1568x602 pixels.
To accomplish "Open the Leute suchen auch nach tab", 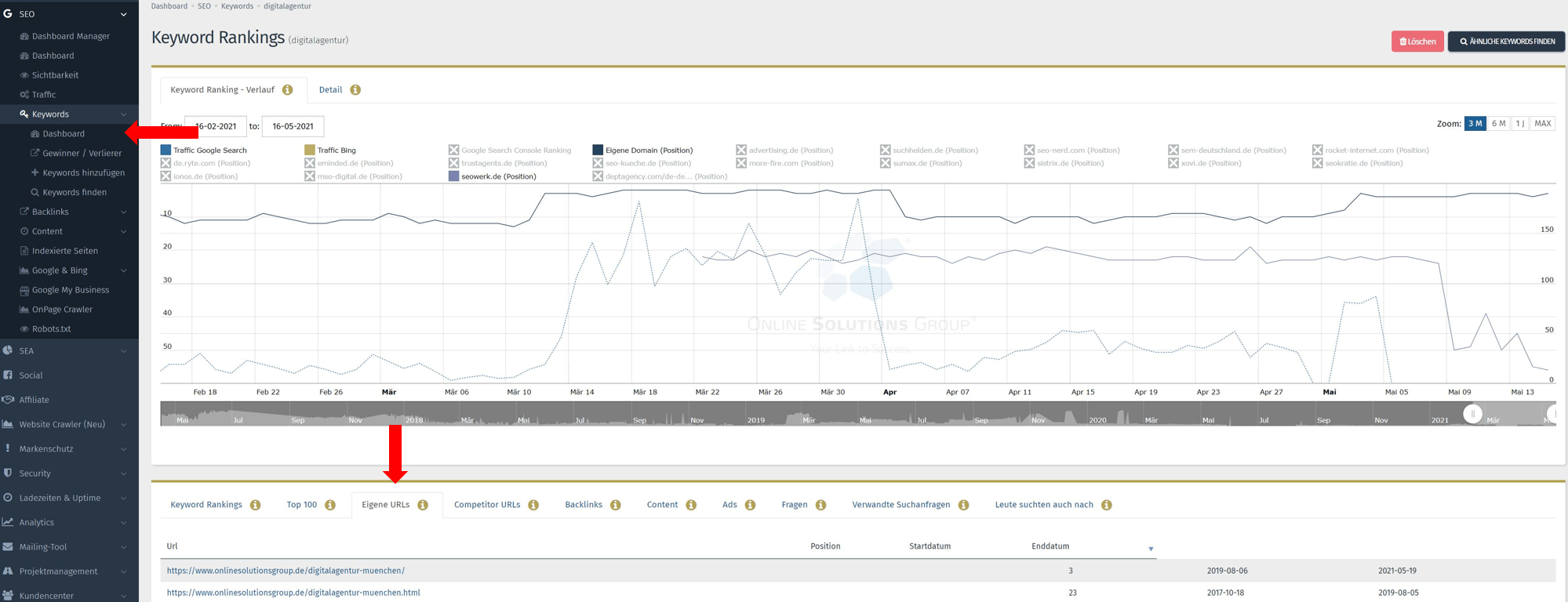I will [x=1044, y=505].
